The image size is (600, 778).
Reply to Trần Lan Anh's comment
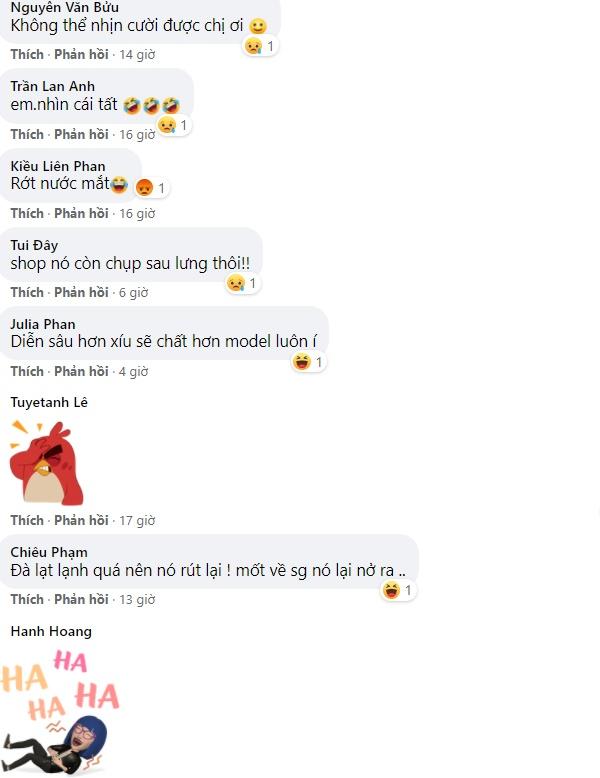(81, 134)
